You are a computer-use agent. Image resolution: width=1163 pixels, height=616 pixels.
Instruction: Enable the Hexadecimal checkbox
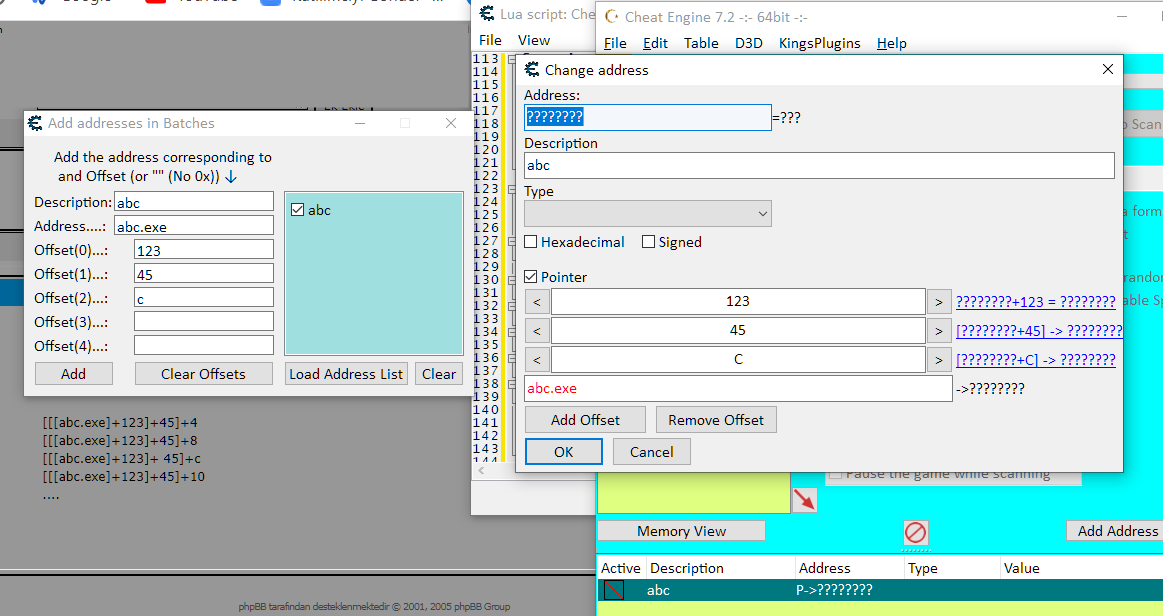point(531,242)
